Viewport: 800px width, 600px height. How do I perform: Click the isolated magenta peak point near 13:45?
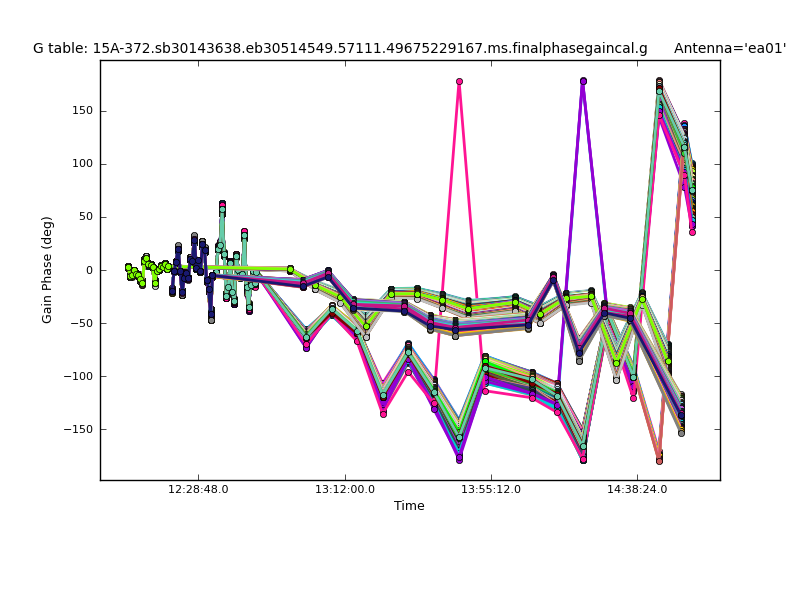tap(459, 82)
